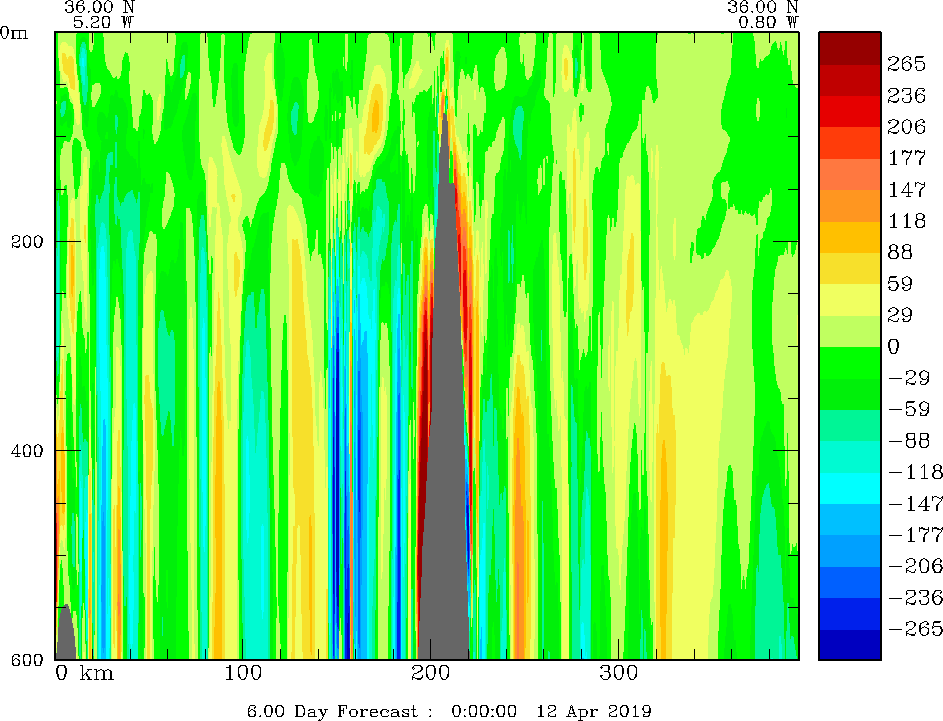Viewport: 943px width, 721px height.
Task: Click the mint green -88 colorbar band
Action: [850, 426]
